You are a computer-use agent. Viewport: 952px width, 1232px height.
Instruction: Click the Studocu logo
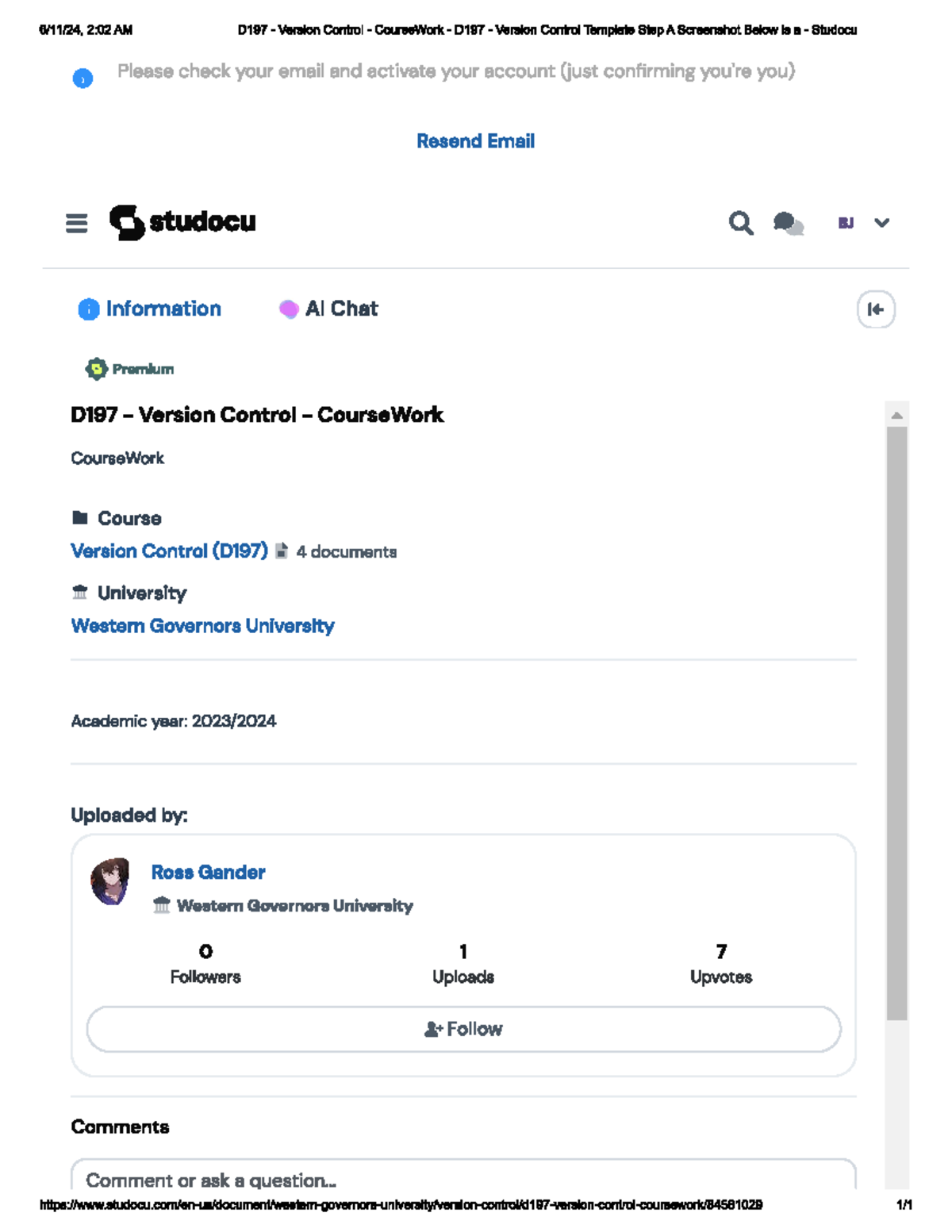tap(183, 222)
